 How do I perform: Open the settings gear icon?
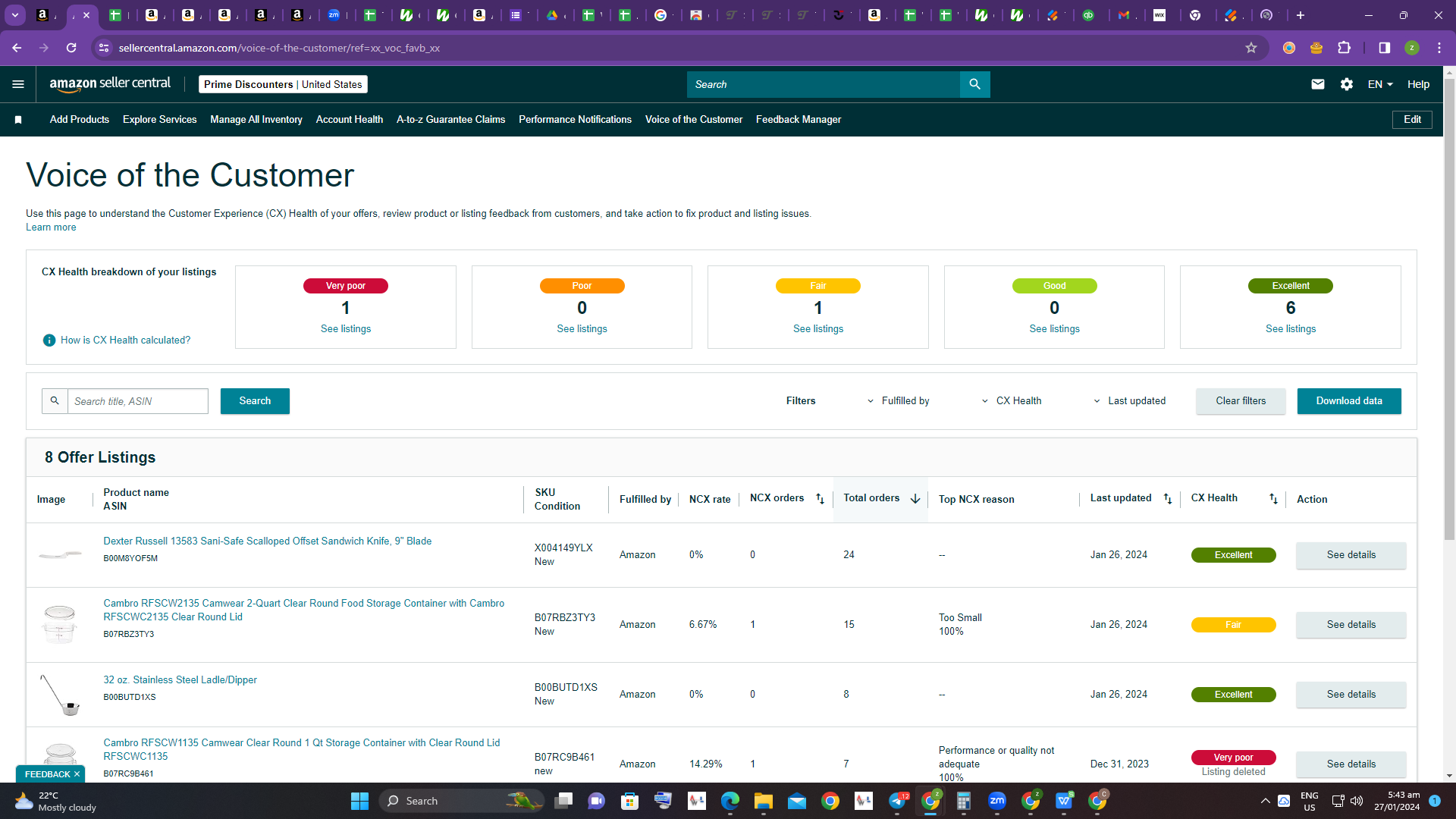pos(1347,84)
